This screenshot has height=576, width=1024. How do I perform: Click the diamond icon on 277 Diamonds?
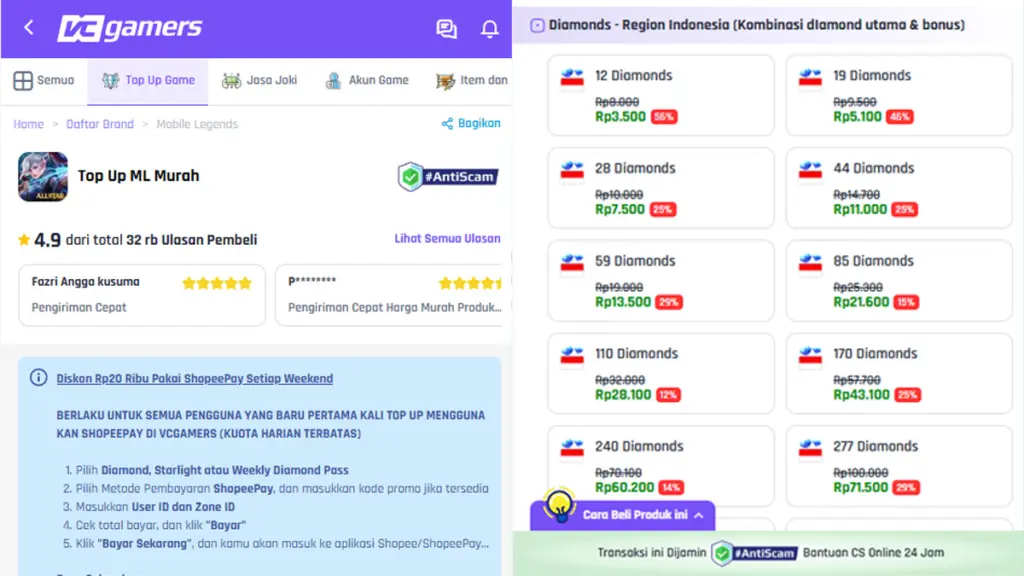(x=810, y=448)
